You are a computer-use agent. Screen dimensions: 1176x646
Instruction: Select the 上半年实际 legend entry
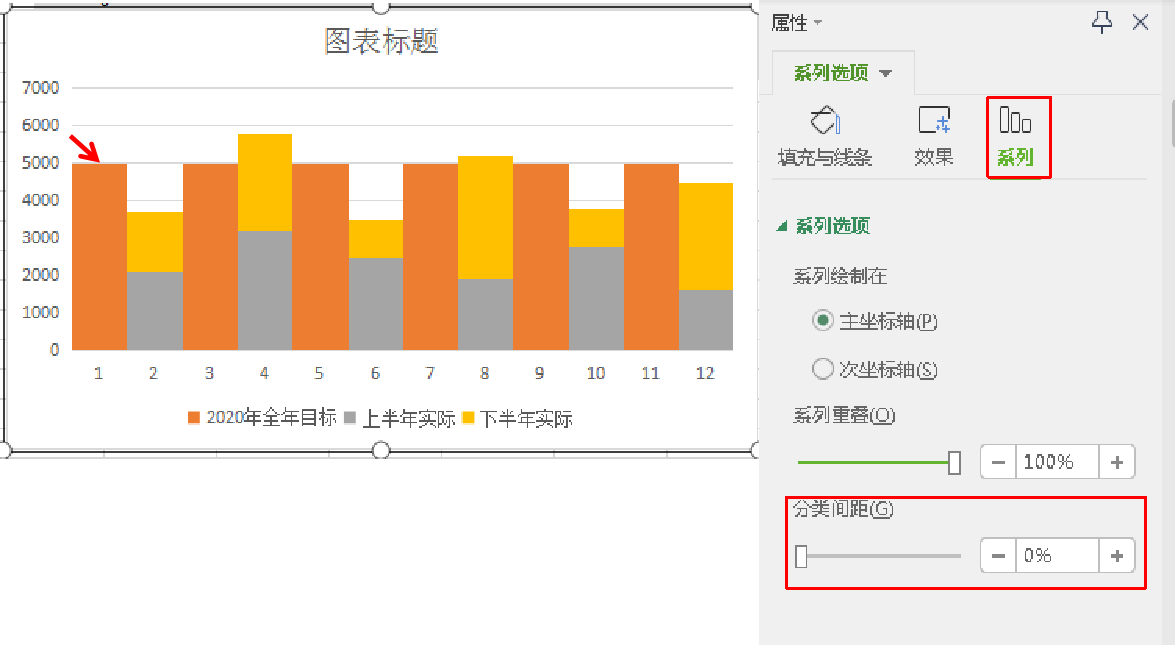tap(400, 418)
